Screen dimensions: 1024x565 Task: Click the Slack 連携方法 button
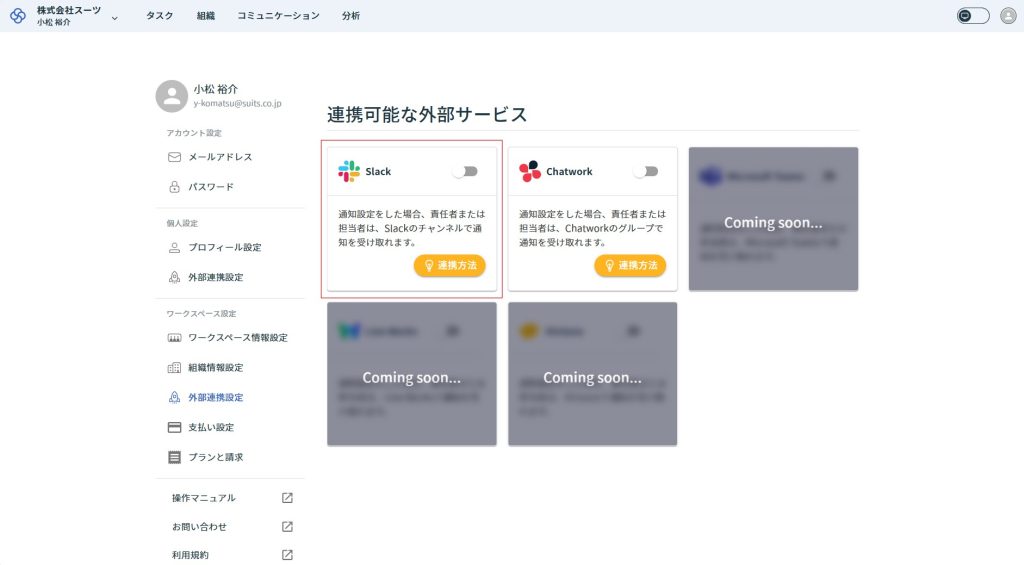pyautogui.click(x=449, y=265)
